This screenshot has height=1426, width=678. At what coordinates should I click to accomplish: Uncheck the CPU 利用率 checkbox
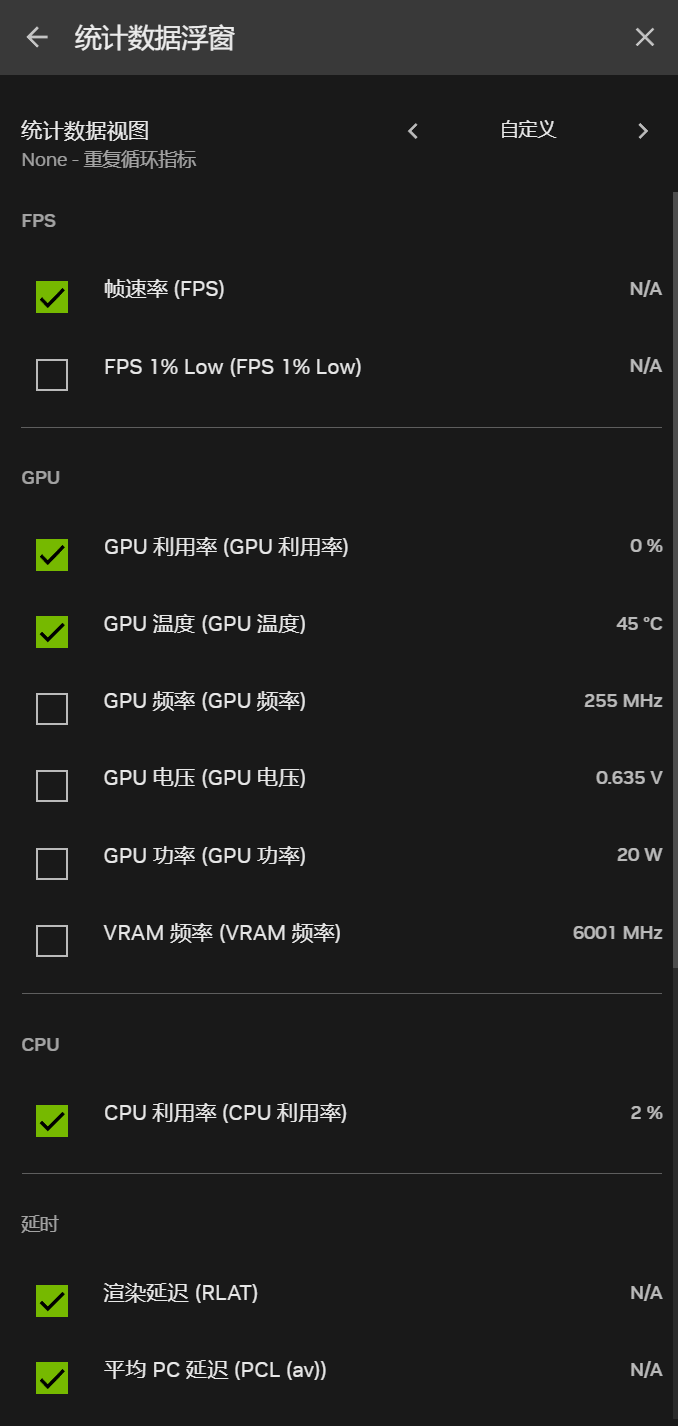point(52,1121)
